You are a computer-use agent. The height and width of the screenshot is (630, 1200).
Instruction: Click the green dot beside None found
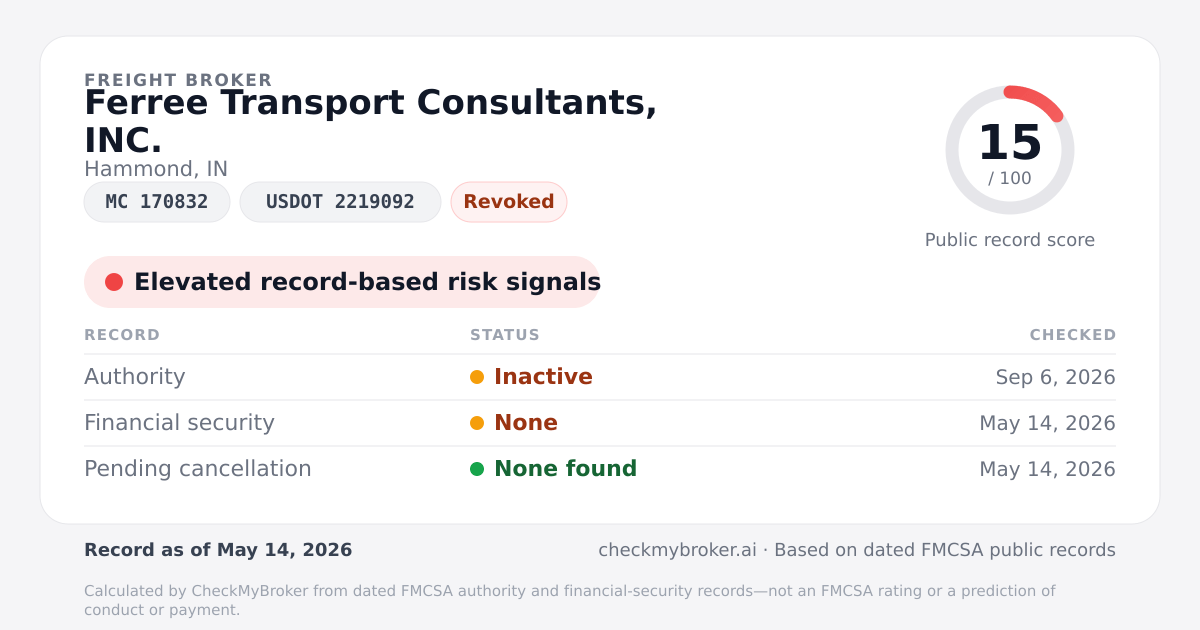(x=477, y=469)
